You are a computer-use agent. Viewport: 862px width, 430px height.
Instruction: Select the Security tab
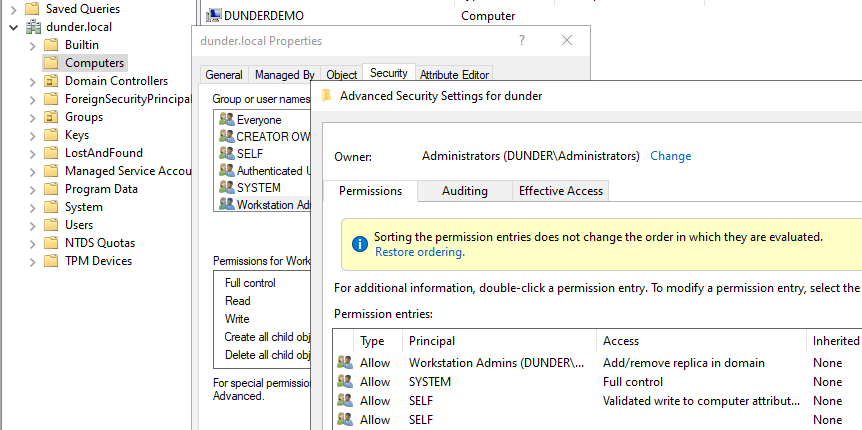coord(389,73)
